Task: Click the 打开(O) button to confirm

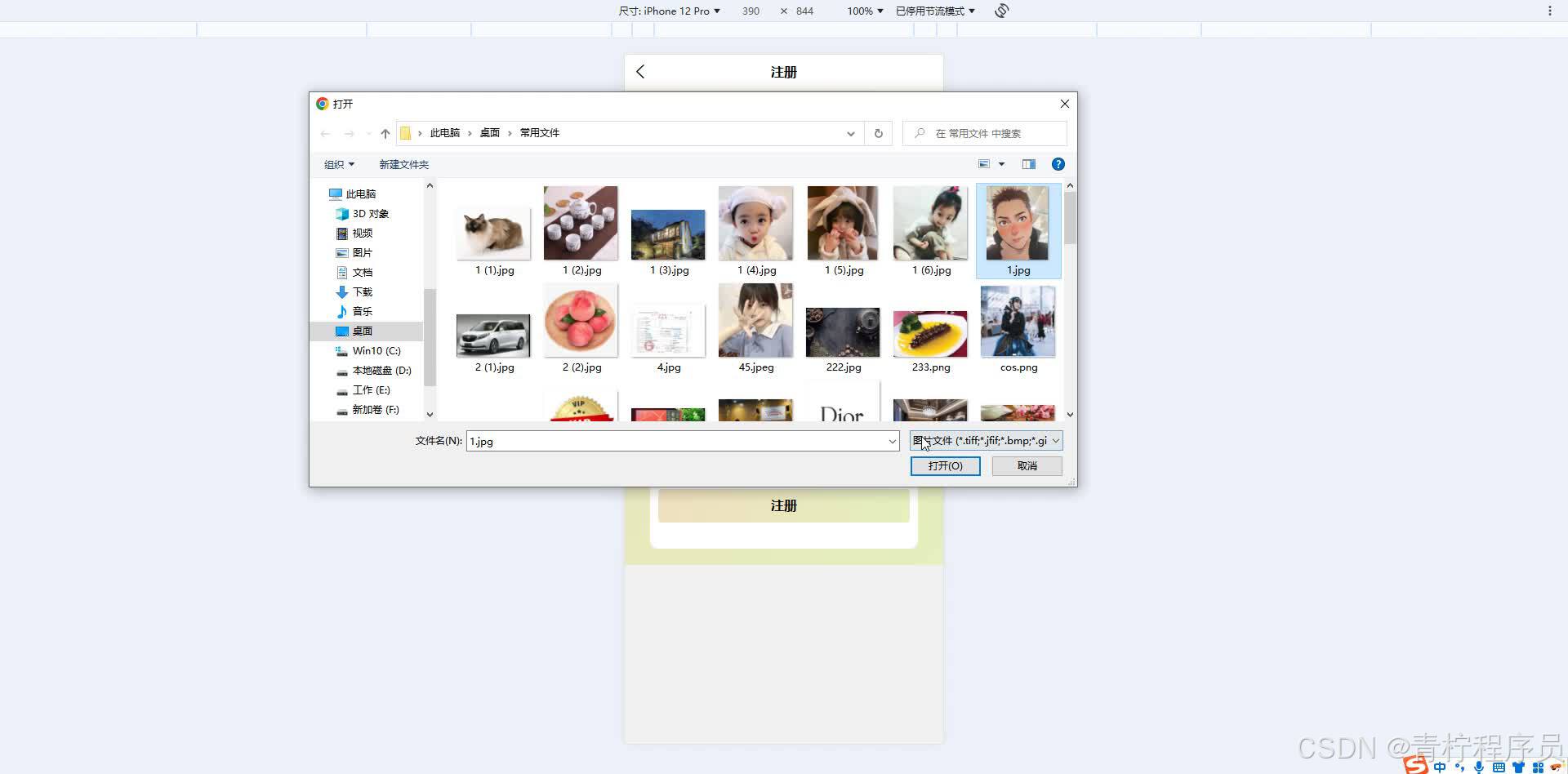Action: pyautogui.click(x=945, y=465)
